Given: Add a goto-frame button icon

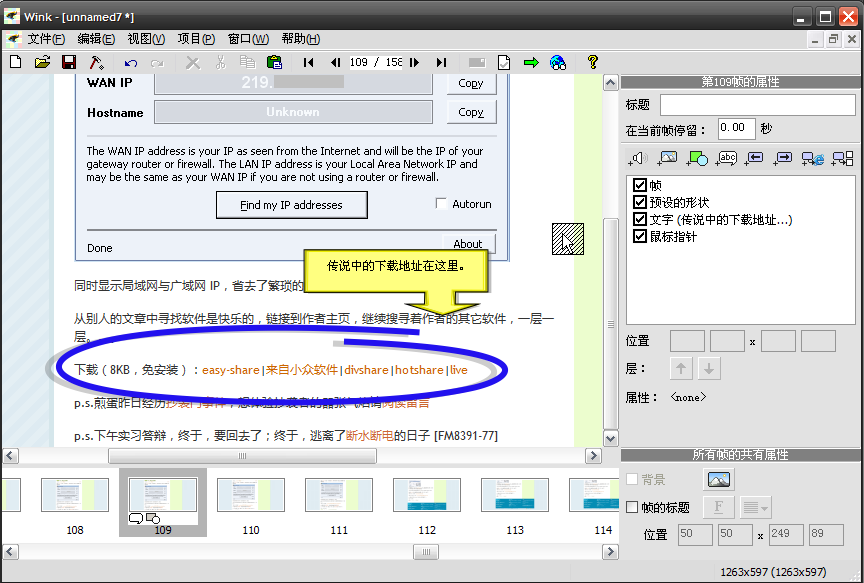Looking at the screenshot, I should coord(843,159).
